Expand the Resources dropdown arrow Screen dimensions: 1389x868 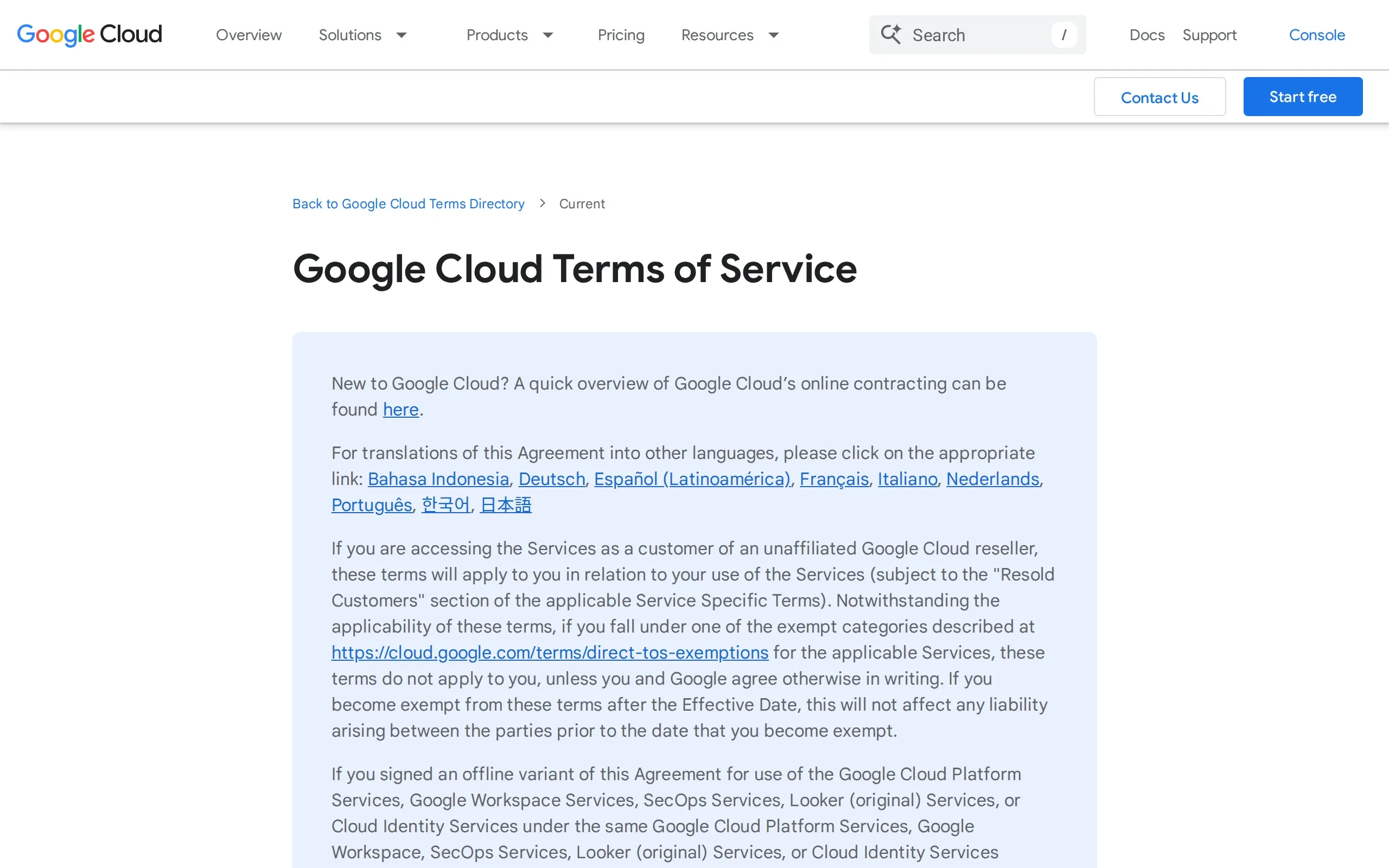coord(774,36)
